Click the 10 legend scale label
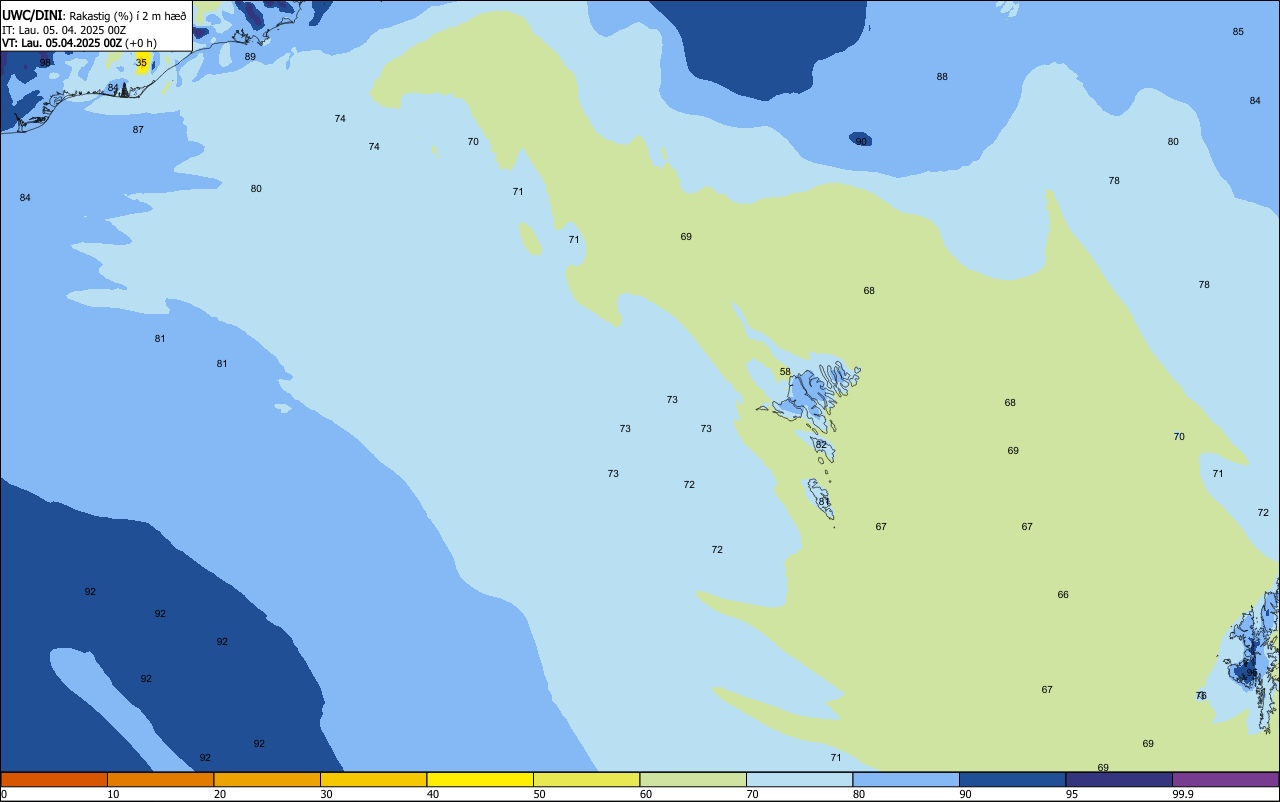The image size is (1280, 802). [x=113, y=794]
